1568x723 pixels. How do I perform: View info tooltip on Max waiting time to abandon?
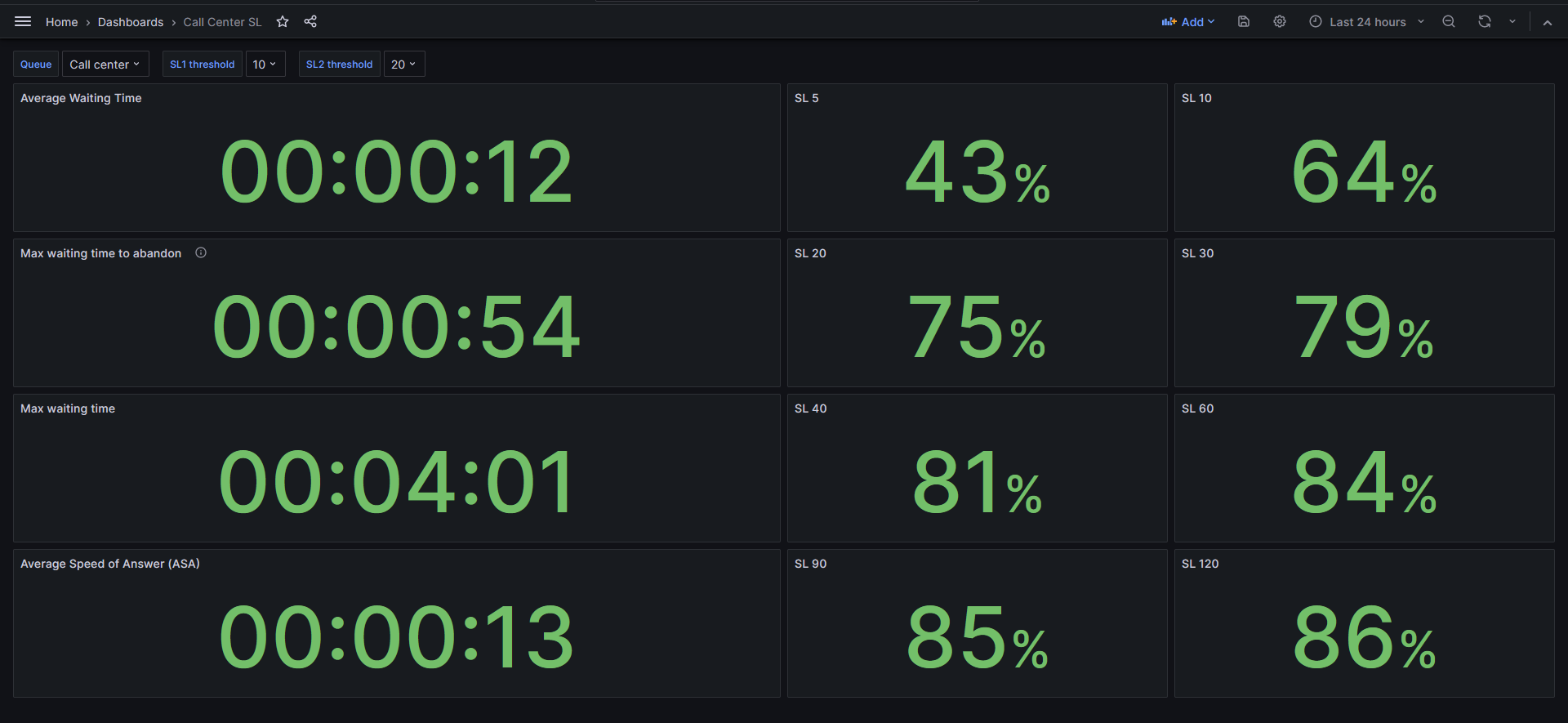pyautogui.click(x=201, y=252)
